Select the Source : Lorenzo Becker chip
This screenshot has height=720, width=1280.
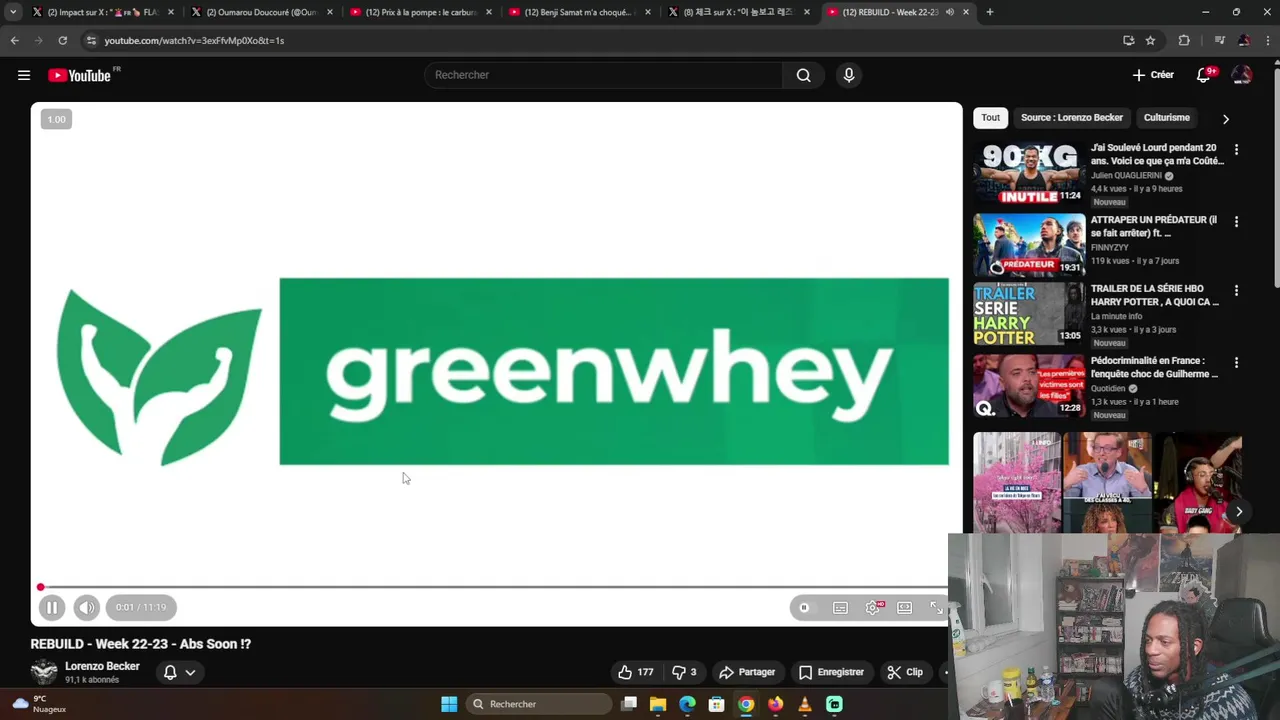tap(1071, 118)
